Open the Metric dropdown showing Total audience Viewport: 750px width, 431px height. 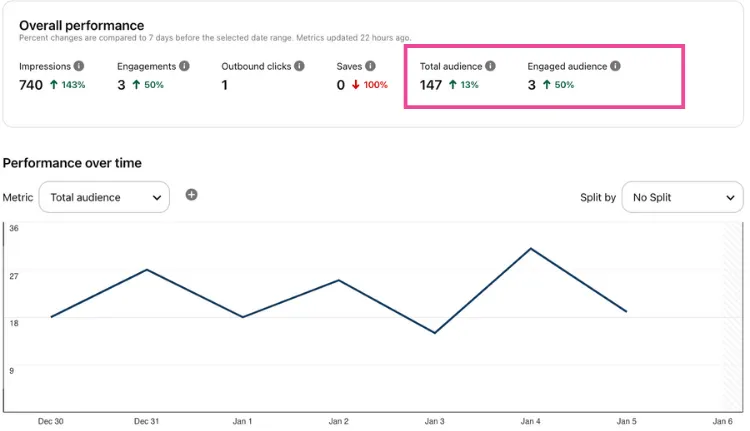coord(104,197)
